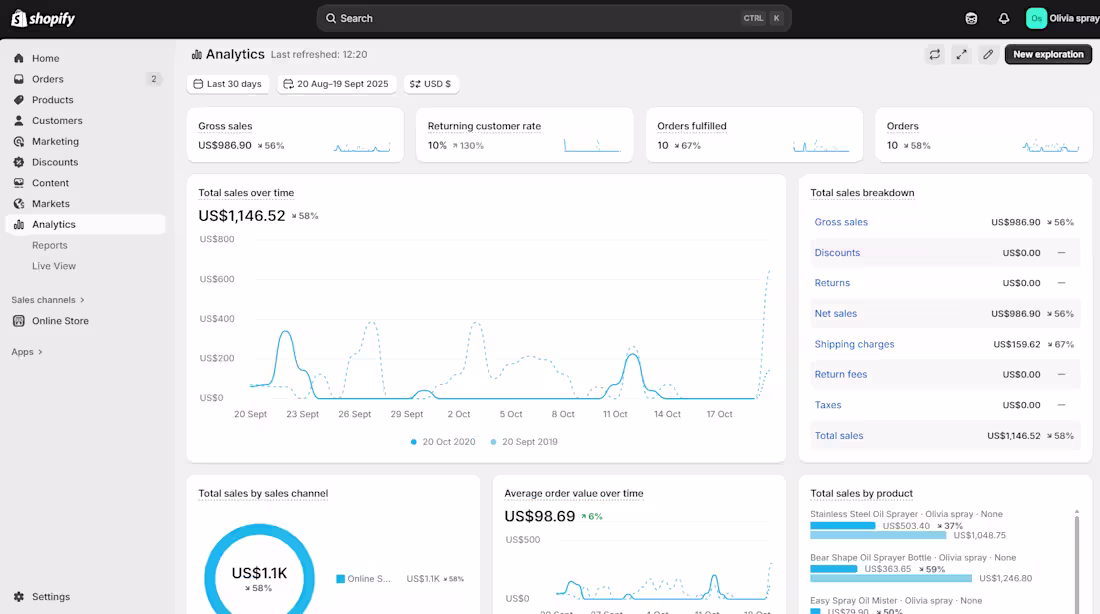Image resolution: width=1100 pixels, height=614 pixels.
Task: Click the Products tag icon
Action: (x=19, y=100)
